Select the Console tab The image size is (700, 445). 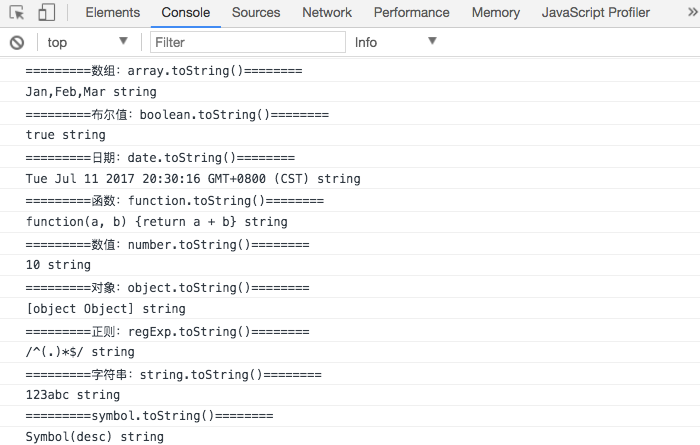185,12
